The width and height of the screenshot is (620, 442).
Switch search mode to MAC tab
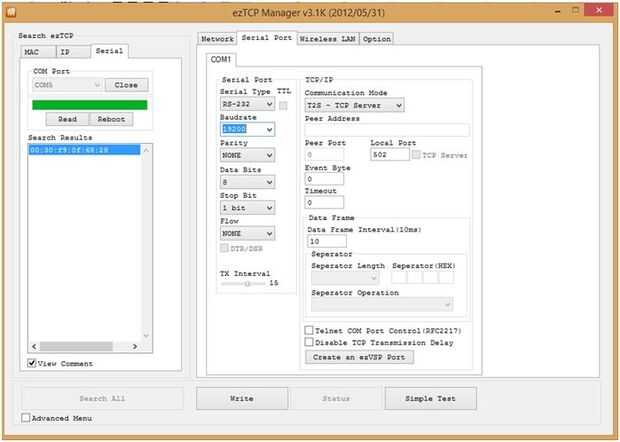38,52
